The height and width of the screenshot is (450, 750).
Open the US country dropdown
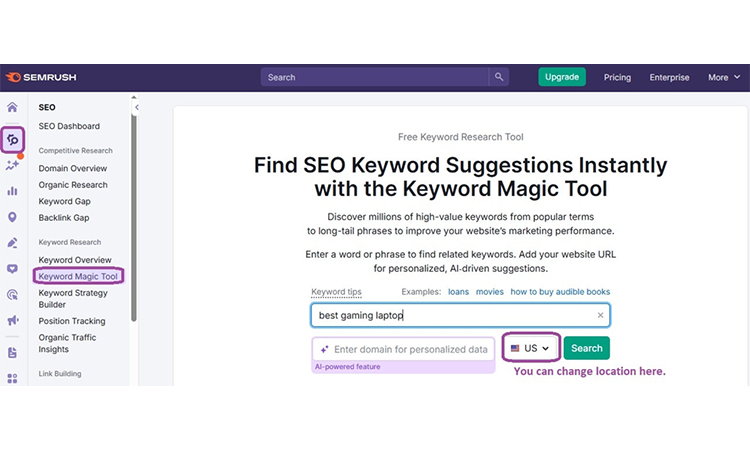point(530,348)
